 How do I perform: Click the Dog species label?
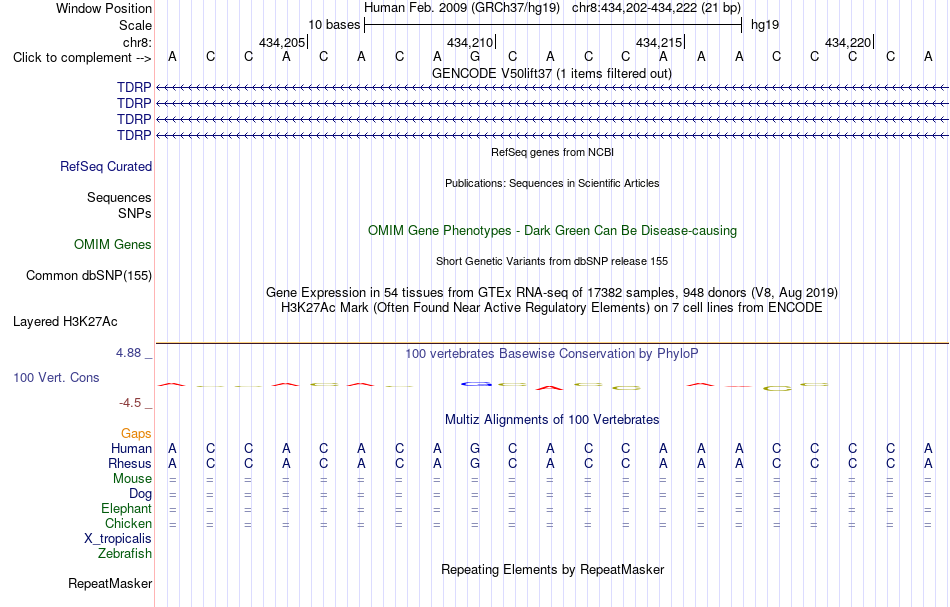(x=141, y=494)
